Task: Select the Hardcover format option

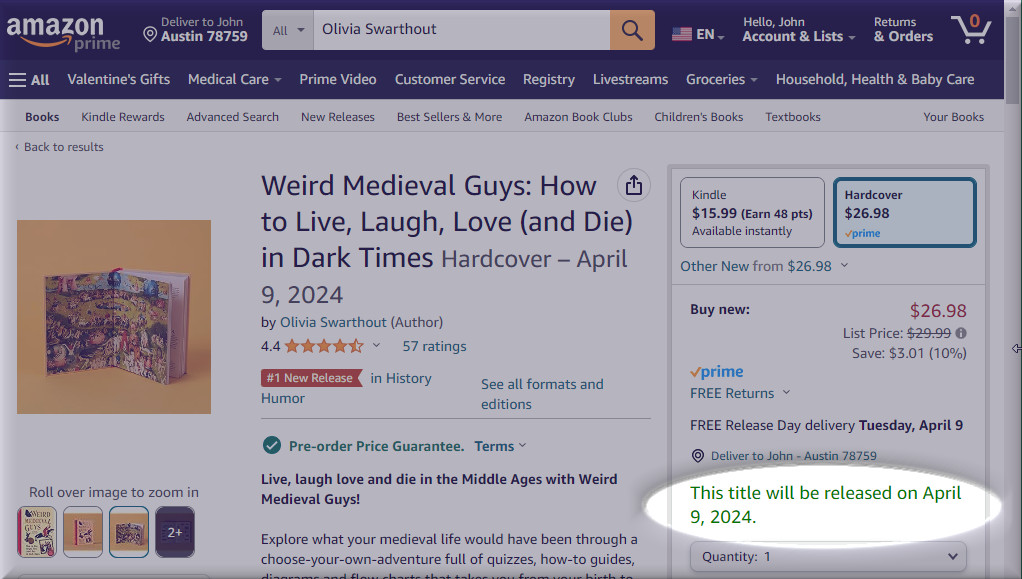Action: 904,212
